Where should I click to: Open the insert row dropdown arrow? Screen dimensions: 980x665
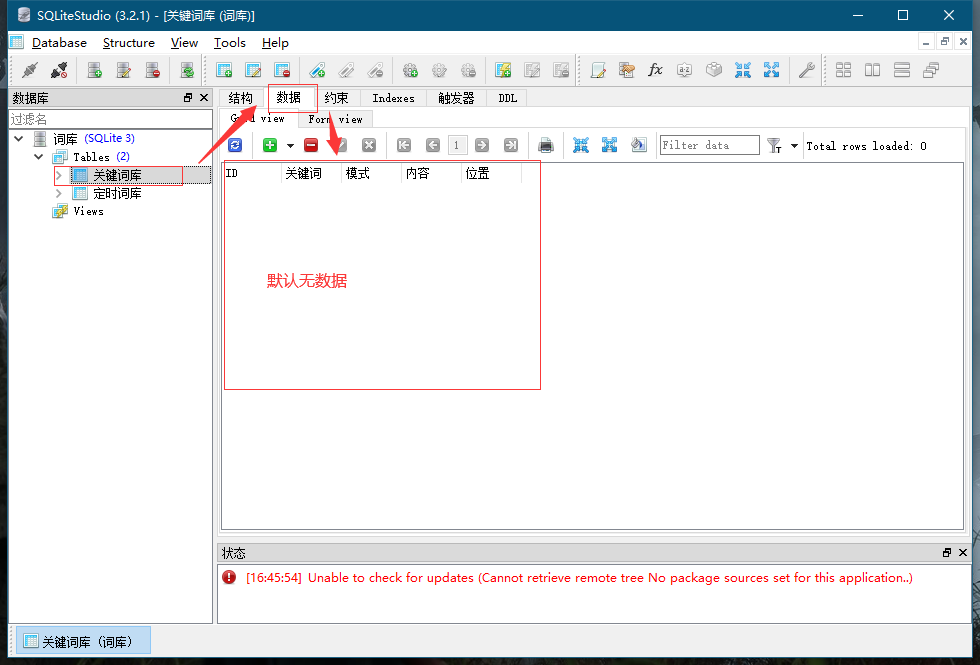[290, 146]
